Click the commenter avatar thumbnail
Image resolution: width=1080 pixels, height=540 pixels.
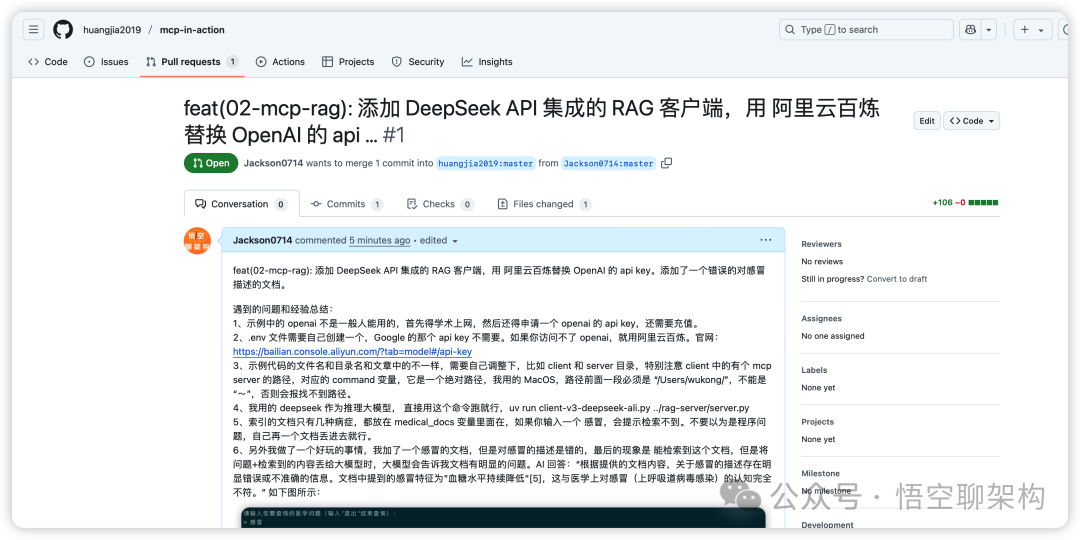click(197, 240)
